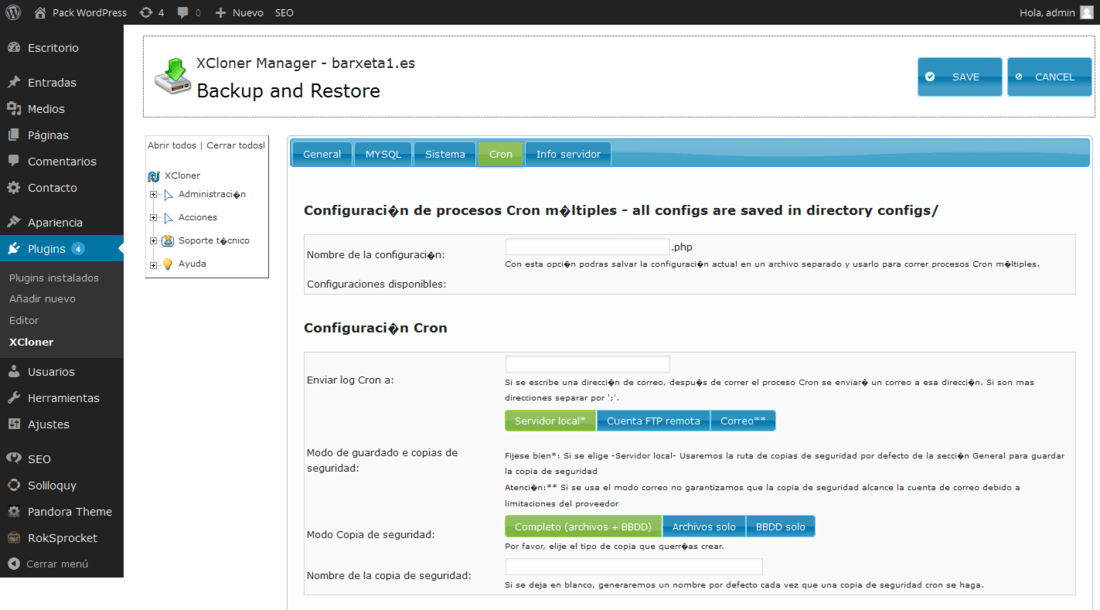This screenshot has height=610, width=1100.
Task: Switch to the MYSQL tab
Action: coord(383,154)
